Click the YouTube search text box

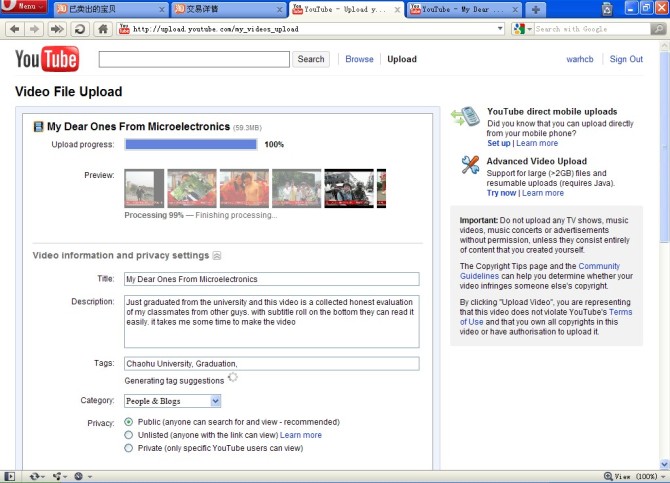(194, 59)
